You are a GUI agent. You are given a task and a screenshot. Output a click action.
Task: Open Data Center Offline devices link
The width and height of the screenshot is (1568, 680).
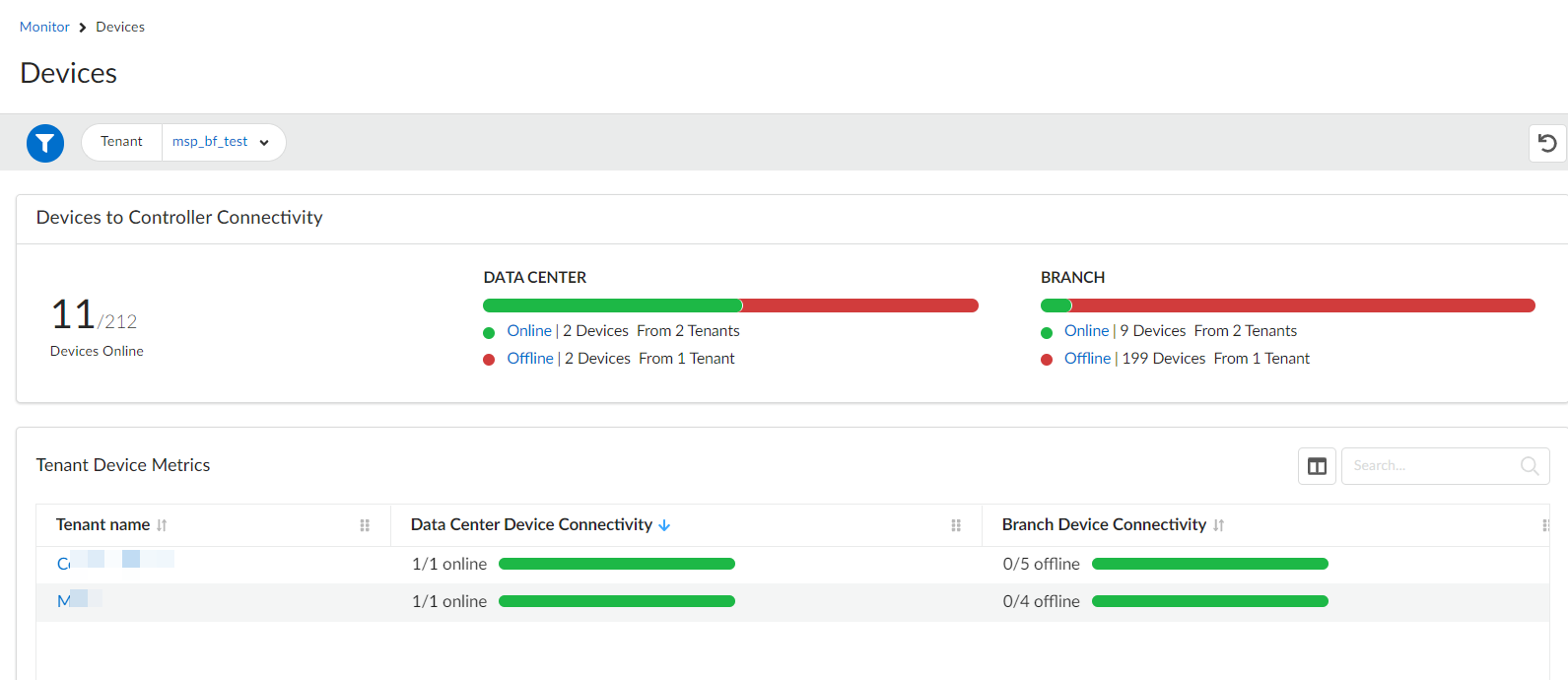530,359
